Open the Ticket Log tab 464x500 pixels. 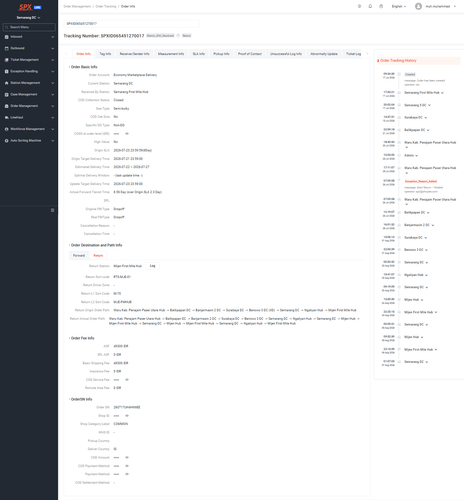(353, 54)
